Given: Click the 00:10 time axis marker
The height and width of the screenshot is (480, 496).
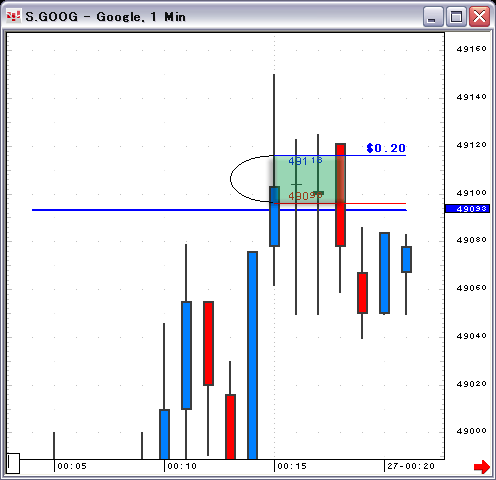Looking at the screenshot, I should (182, 466).
